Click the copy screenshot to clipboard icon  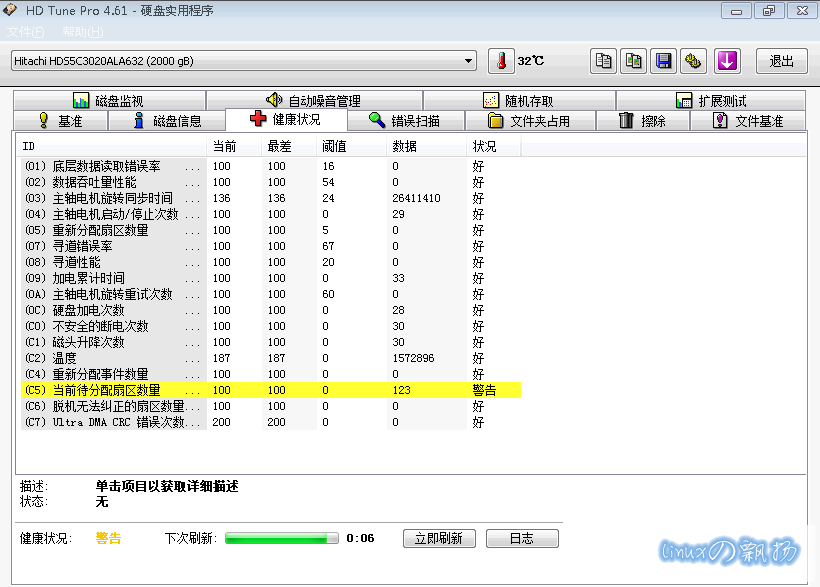point(633,61)
